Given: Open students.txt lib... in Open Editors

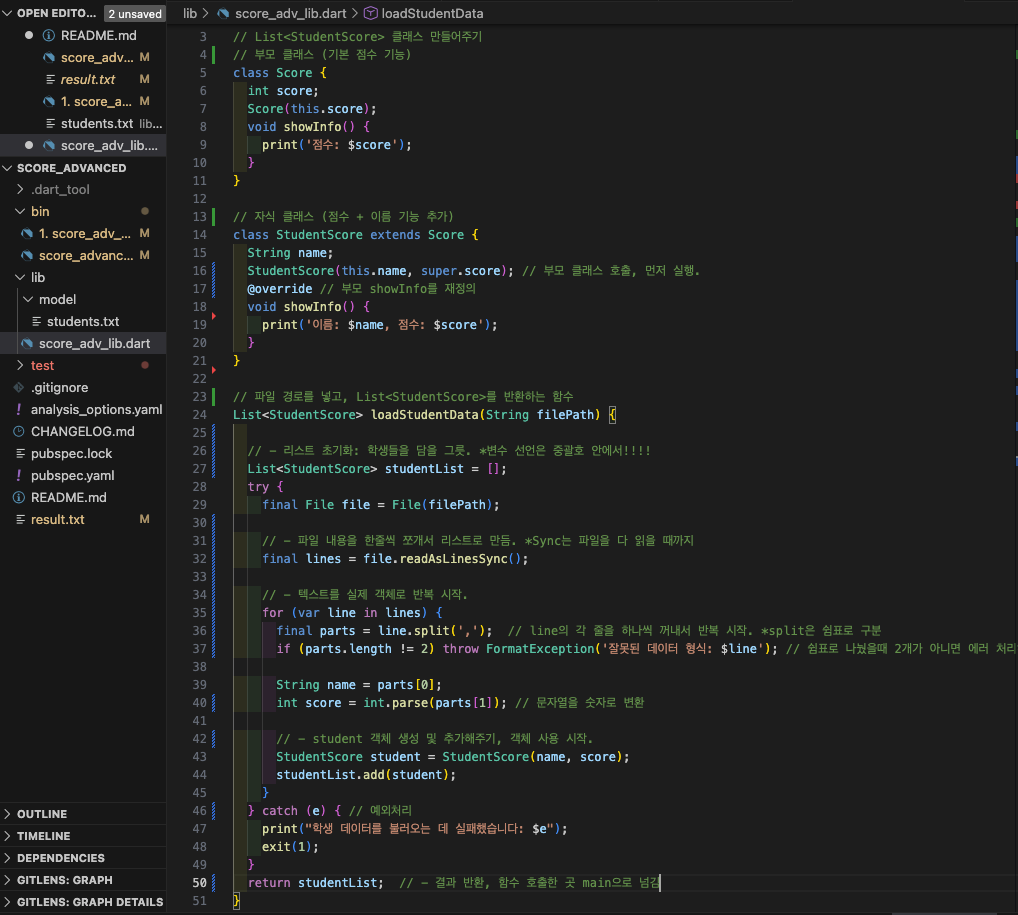Looking at the screenshot, I should coord(111,123).
